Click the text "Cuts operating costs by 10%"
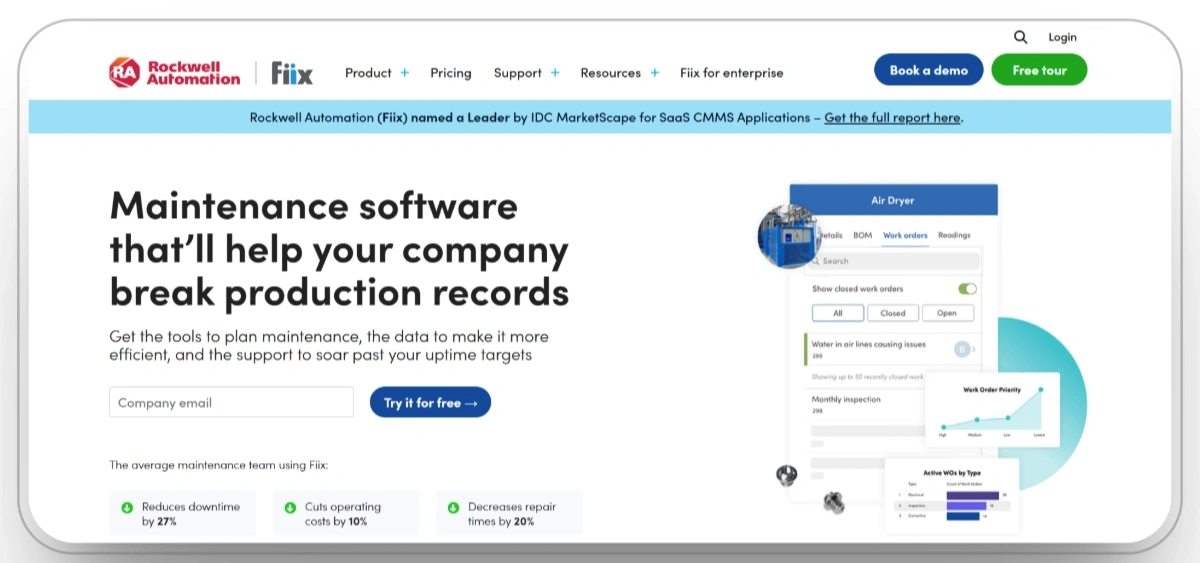 point(343,514)
